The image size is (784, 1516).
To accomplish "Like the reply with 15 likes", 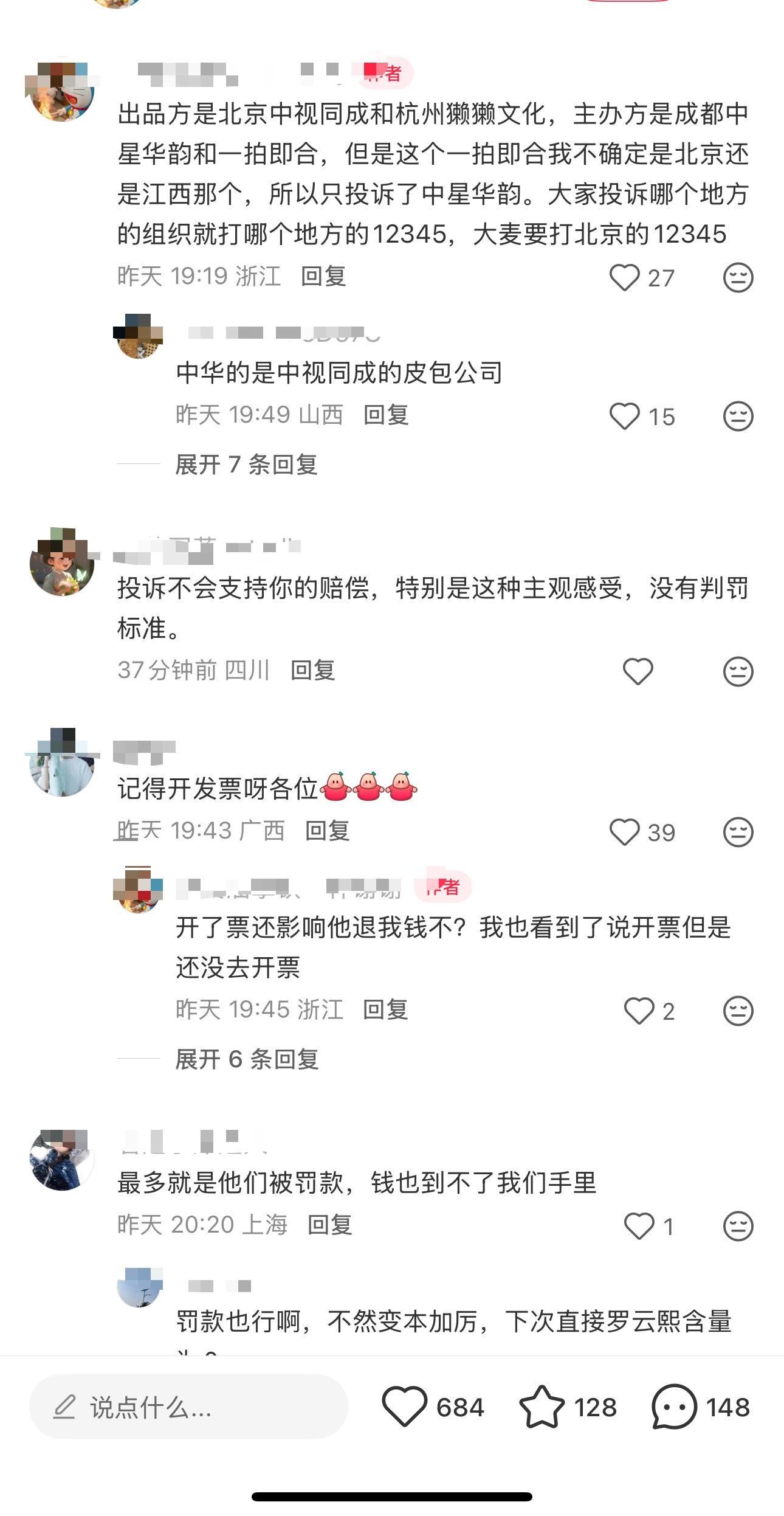I will coord(624,417).
